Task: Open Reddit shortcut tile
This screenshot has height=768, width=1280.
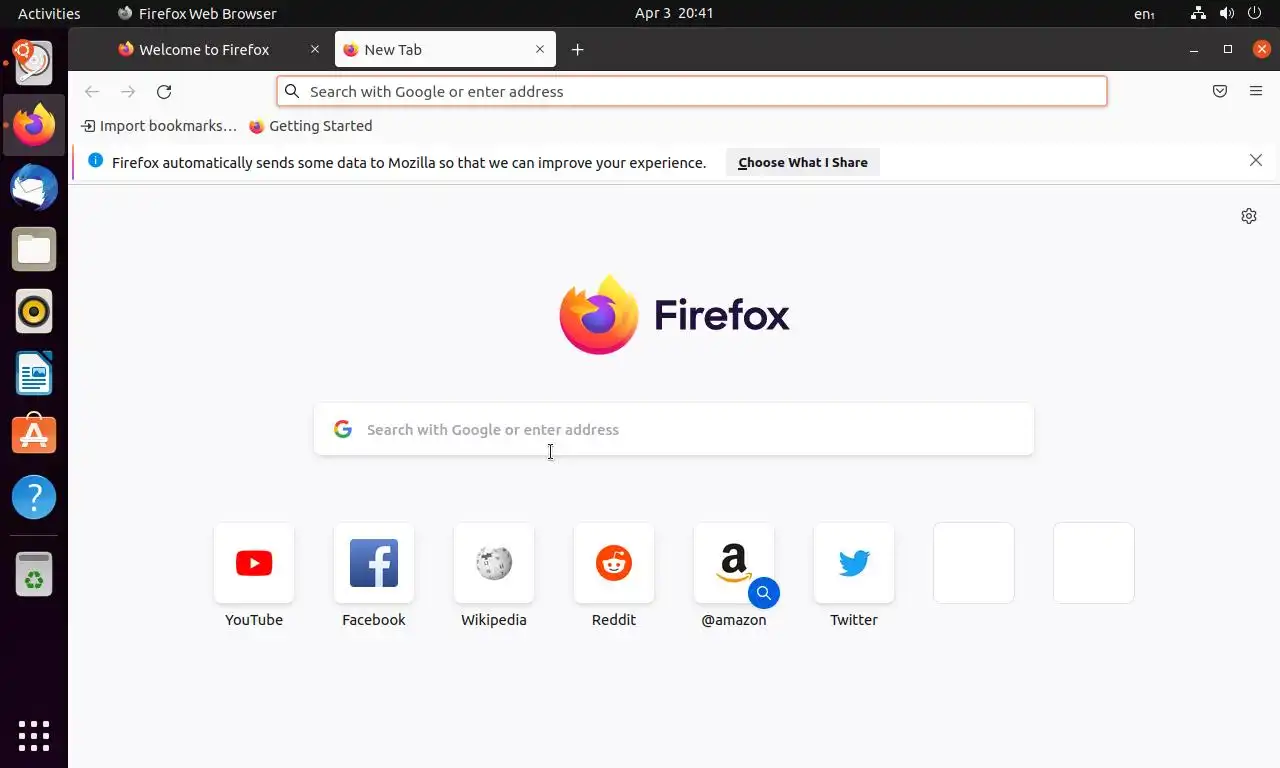Action: point(614,563)
